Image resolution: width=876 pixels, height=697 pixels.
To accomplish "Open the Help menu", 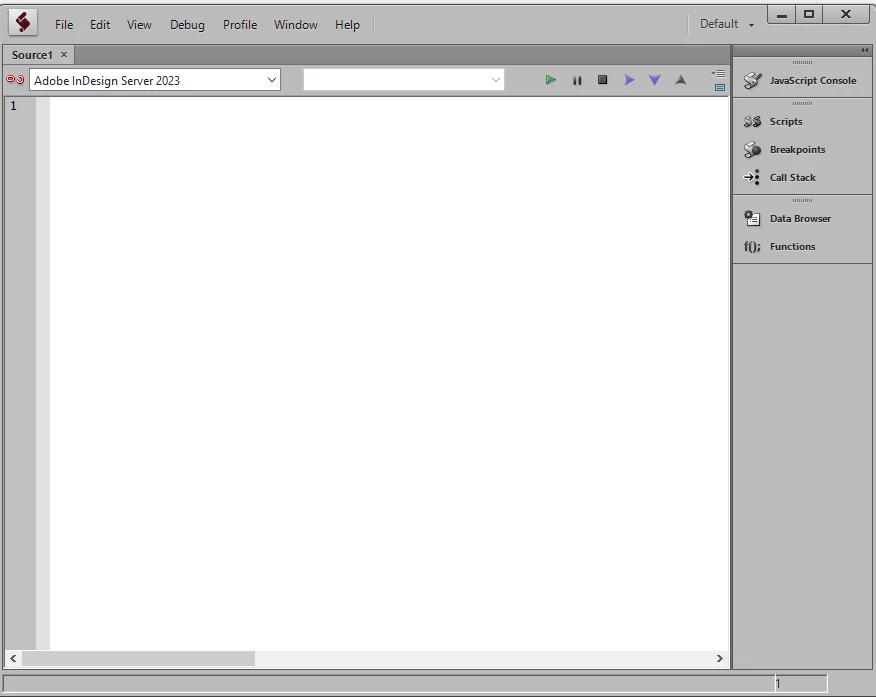I will [x=347, y=25].
